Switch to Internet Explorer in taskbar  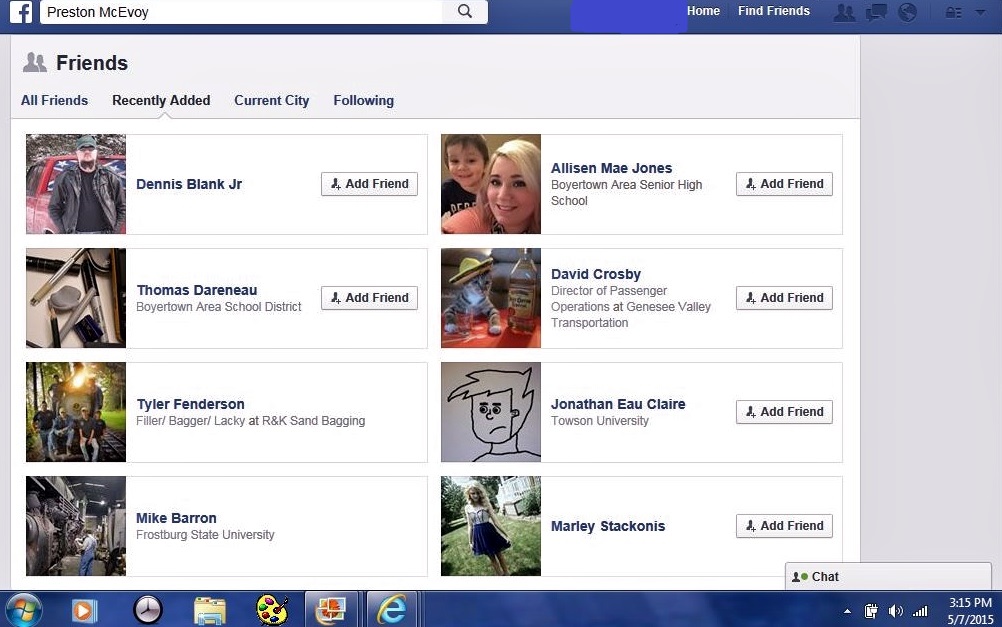pos(392,610)
